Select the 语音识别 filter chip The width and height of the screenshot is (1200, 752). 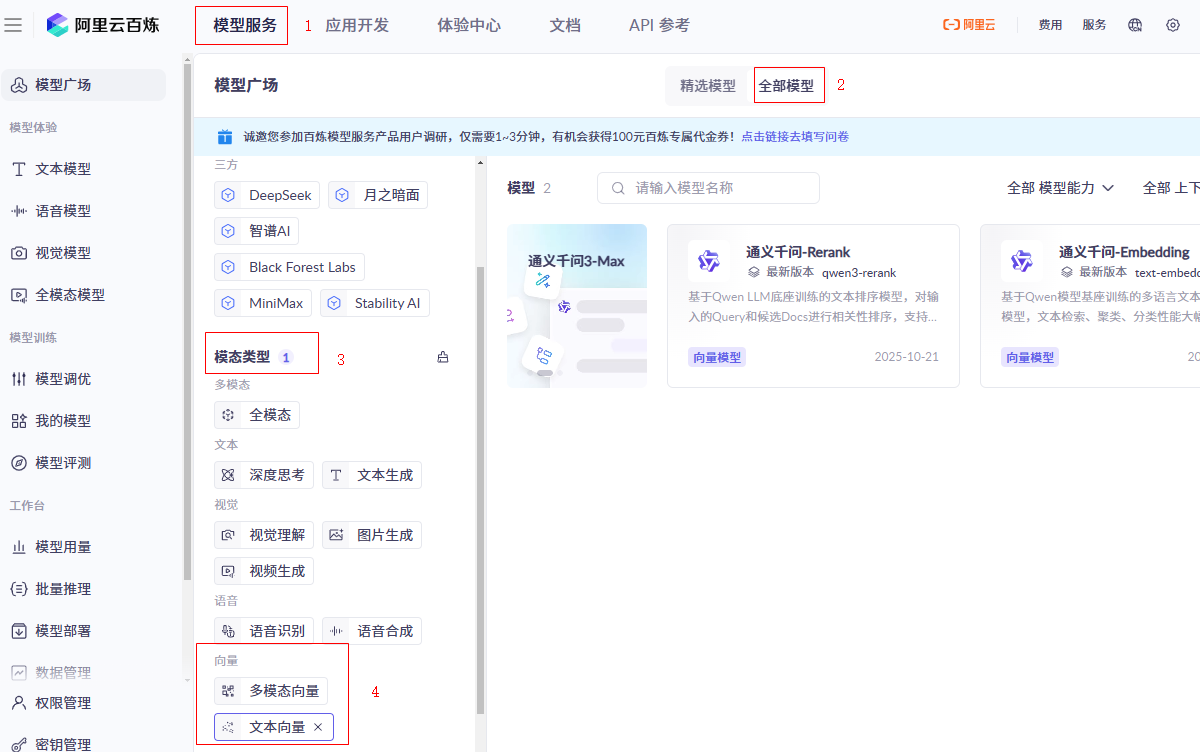(264, 631)
